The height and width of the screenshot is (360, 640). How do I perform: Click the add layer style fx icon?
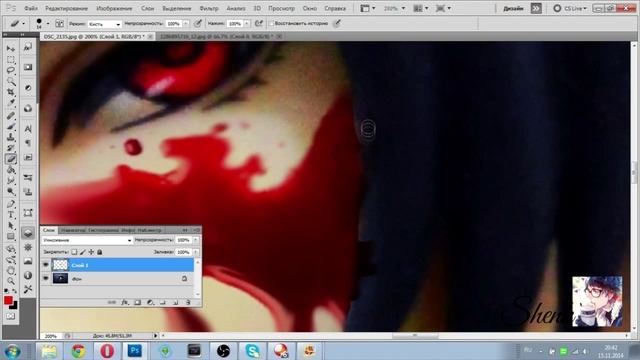pos(125,302)
